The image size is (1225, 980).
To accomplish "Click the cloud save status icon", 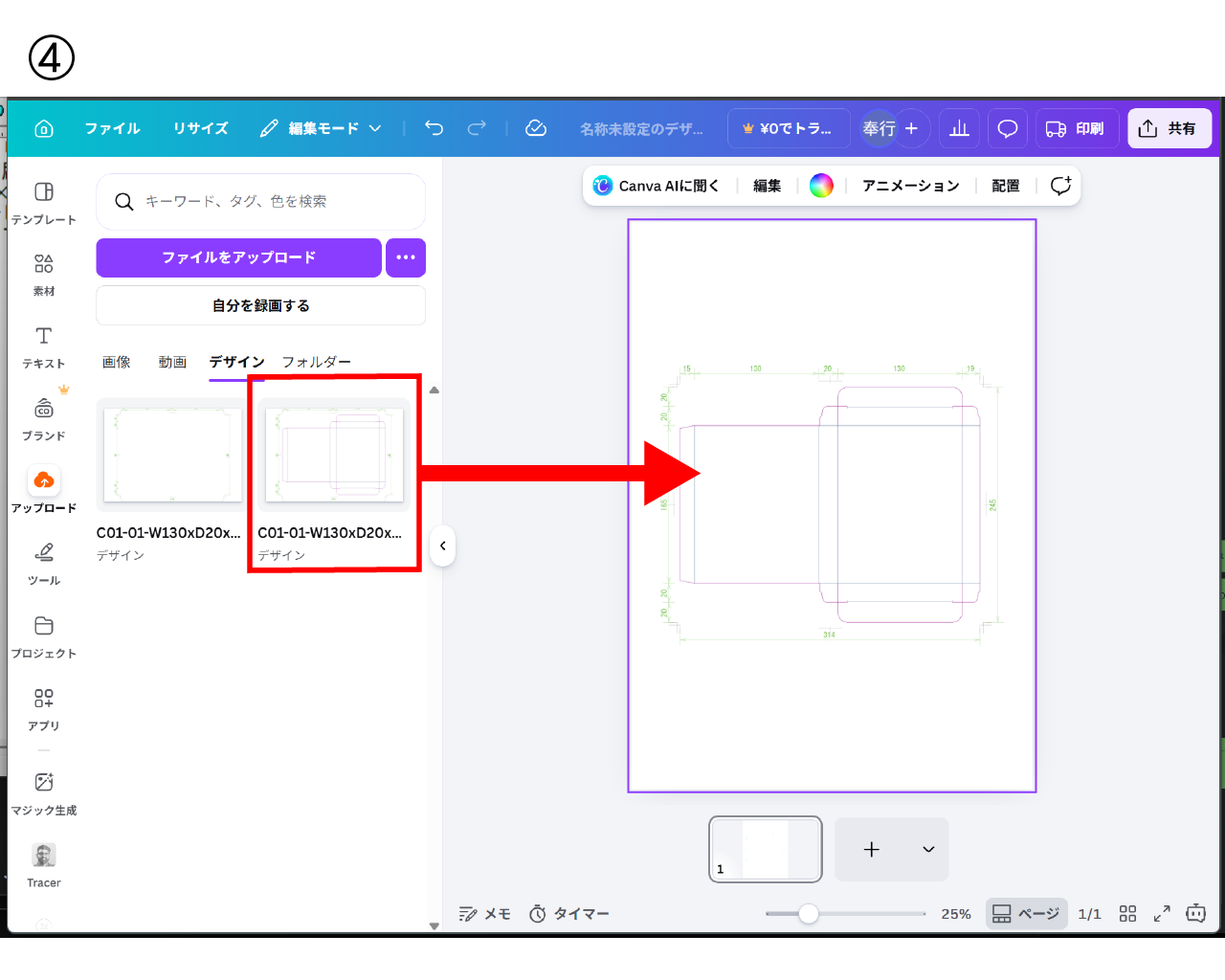I will tap(536, 128).
